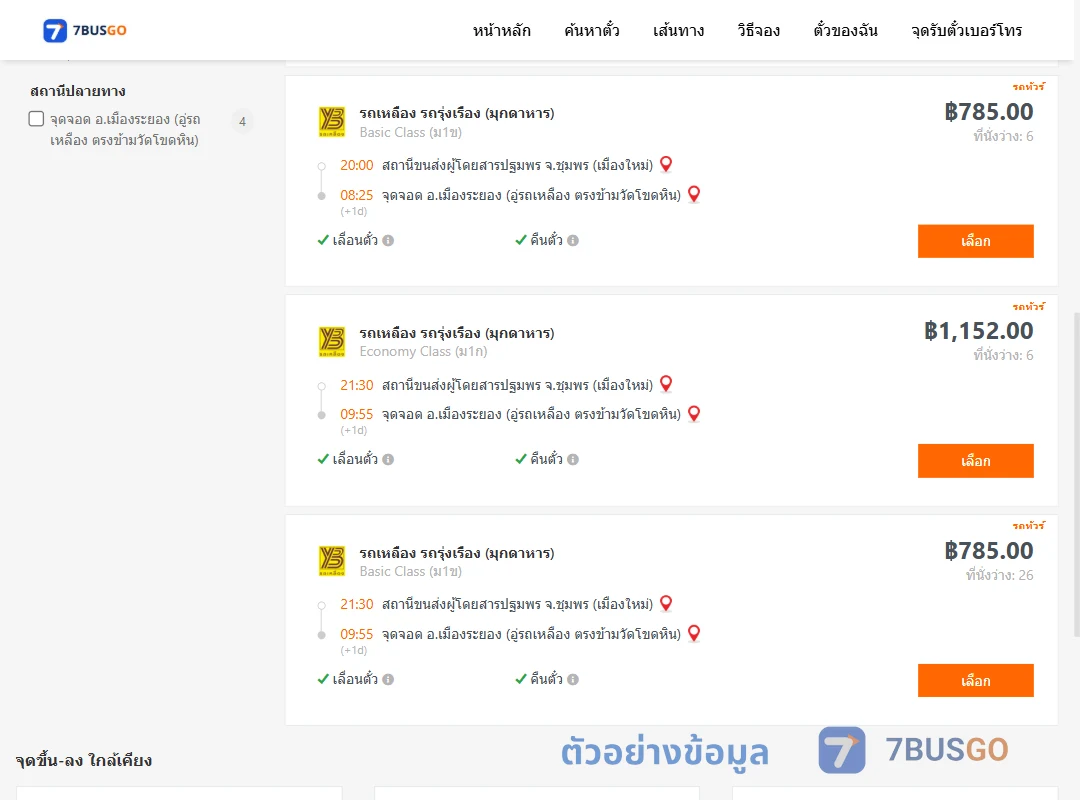Viewport: 1080px width, 800px height.
Task: Show คืนตั๋ว info icon on 20:00 trip
Action: pos(573,240)
